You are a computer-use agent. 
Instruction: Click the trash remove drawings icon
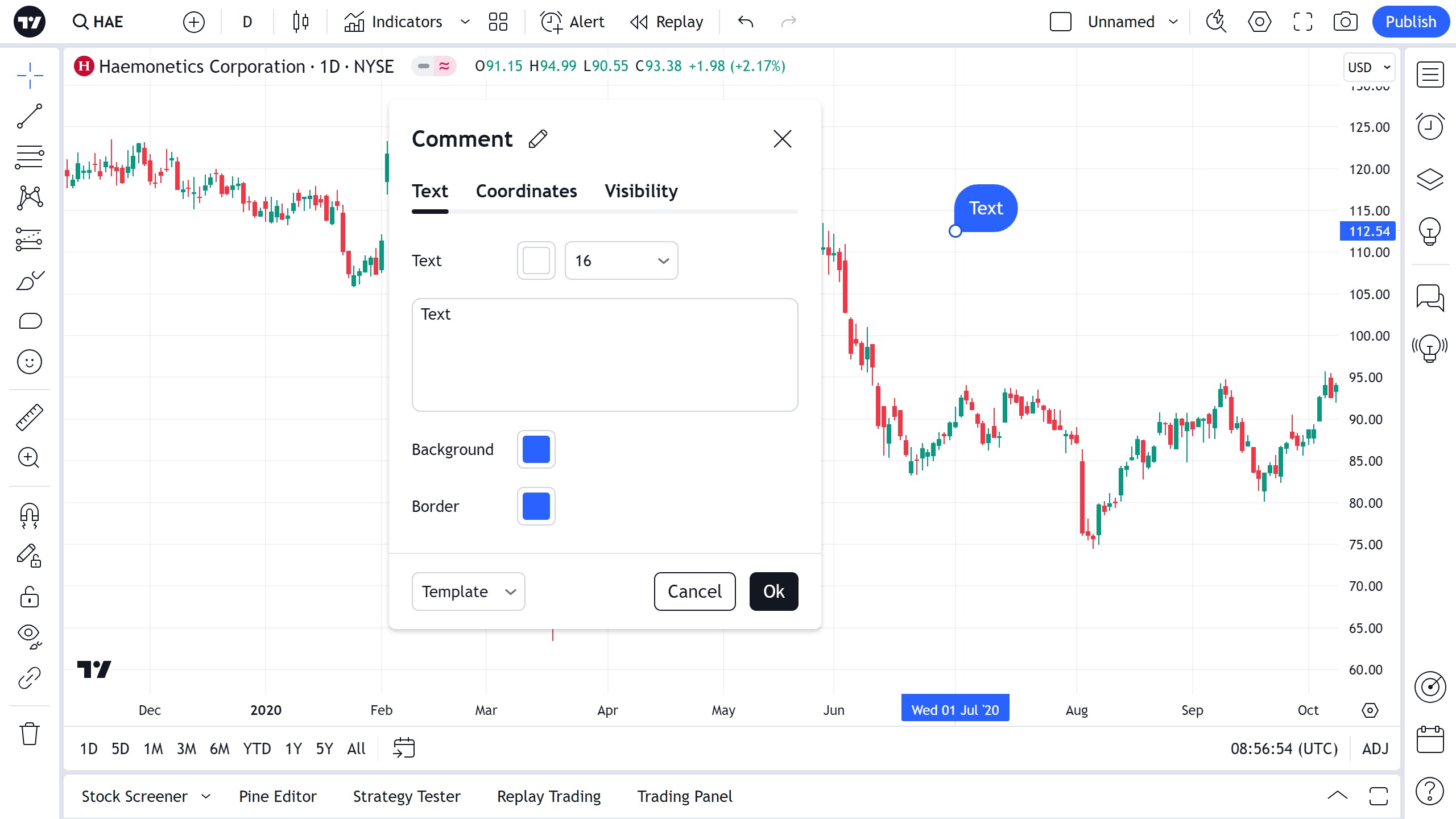point(30,734)
